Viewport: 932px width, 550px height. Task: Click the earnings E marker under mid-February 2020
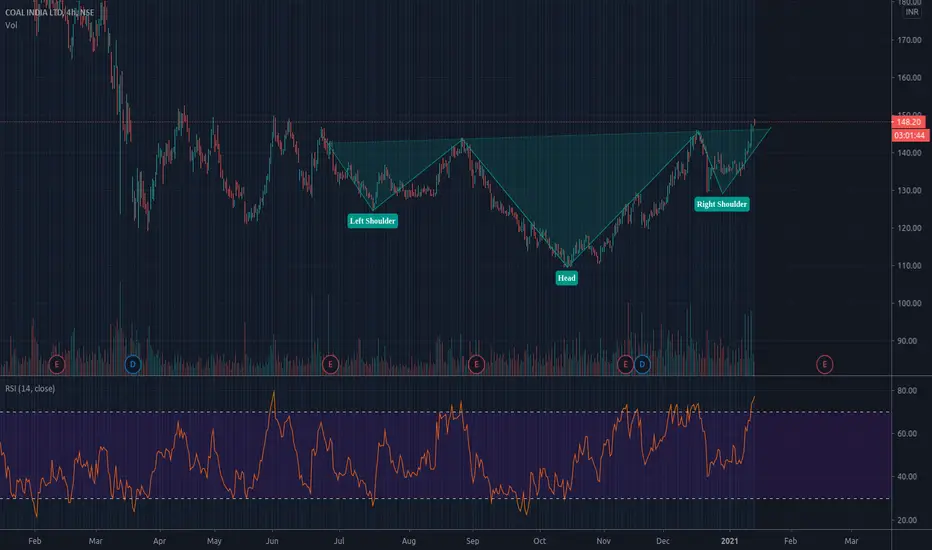pos(56,364)
